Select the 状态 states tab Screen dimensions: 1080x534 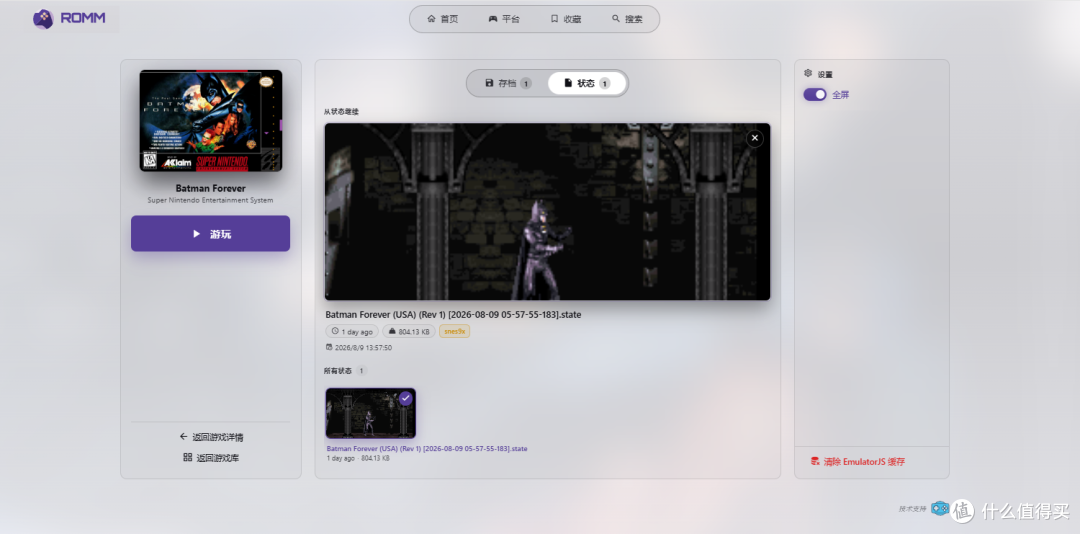click(x=587, y=83)
